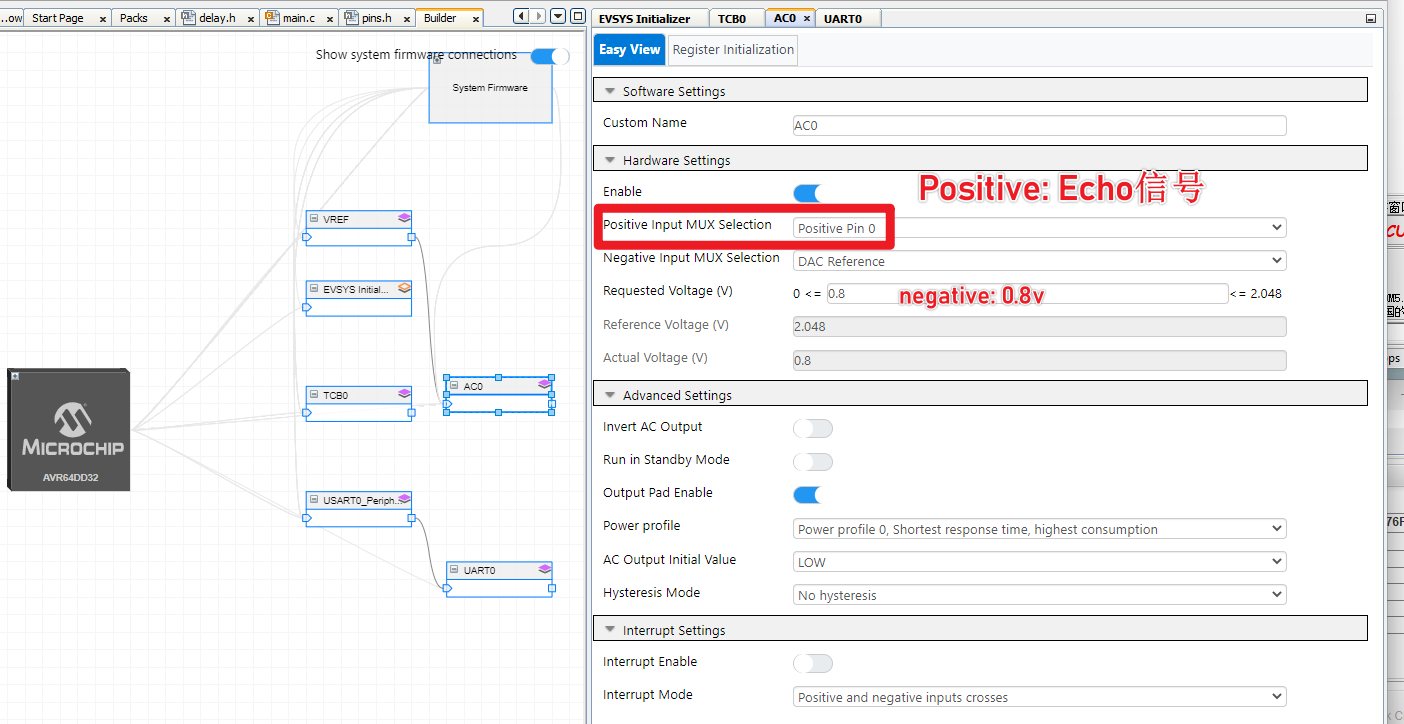Collapse the UART0 node minus icon

pos(455,570)
